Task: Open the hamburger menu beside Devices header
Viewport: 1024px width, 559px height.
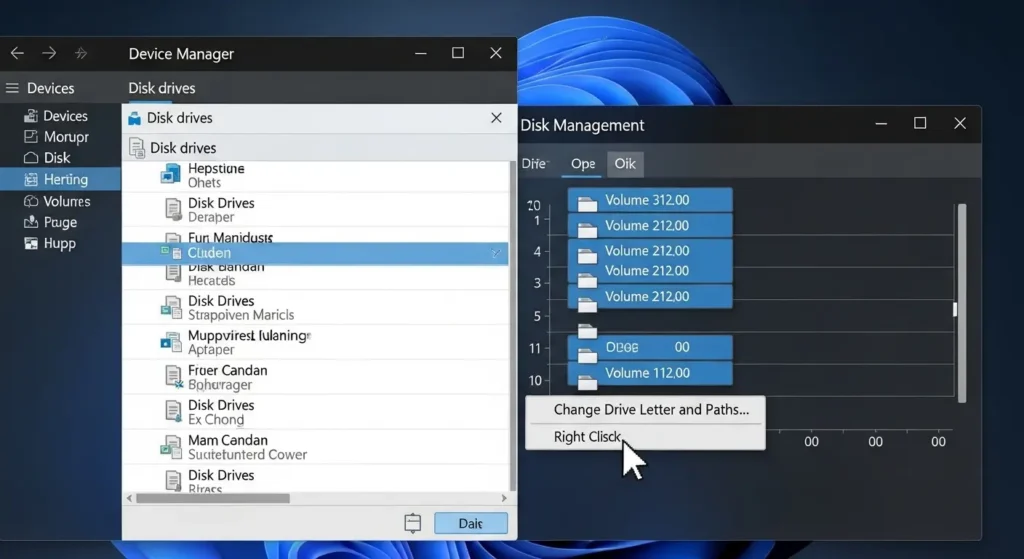Action: point(12,88)
